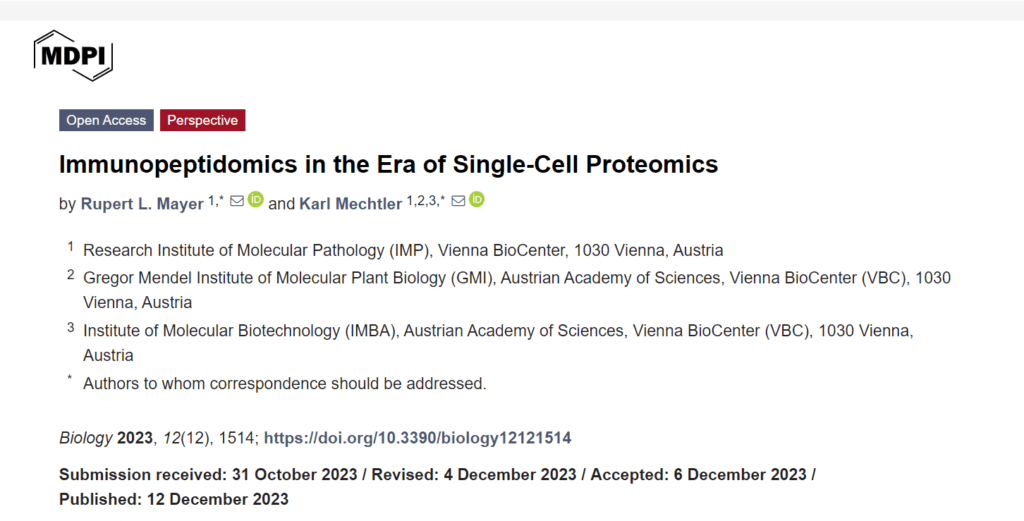1024x521 pixels.
Task: Click the Gregor Mendel Institute affiliation text
Action: point(516,277)
